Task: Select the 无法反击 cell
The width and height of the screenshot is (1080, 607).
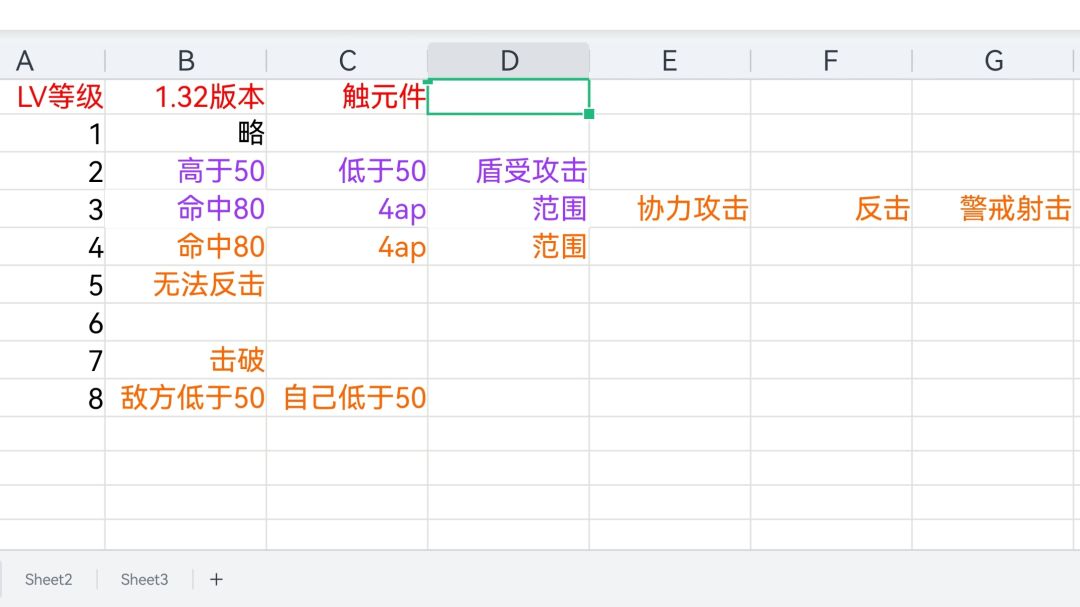Action: point(208,285)
